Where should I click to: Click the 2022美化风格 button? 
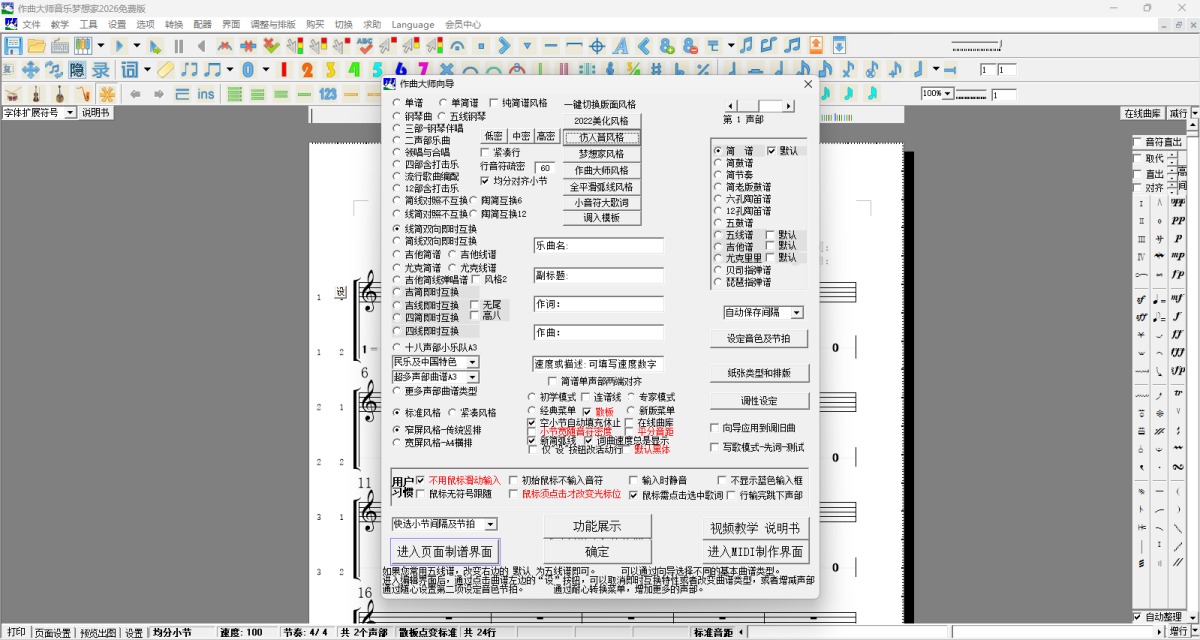(600, 121)
